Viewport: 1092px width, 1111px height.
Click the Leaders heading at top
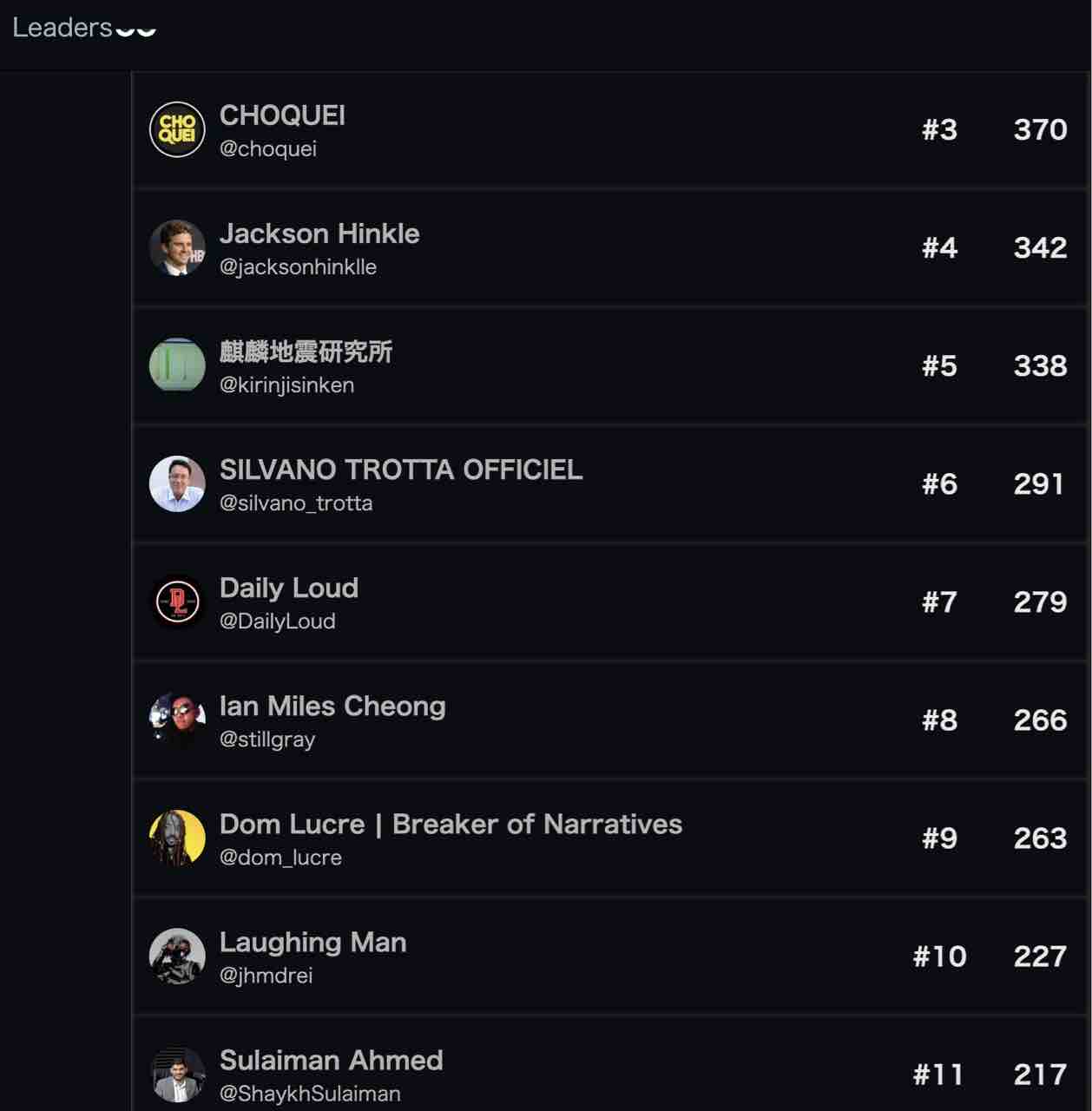pyautogui.click(x=62, y=28)
